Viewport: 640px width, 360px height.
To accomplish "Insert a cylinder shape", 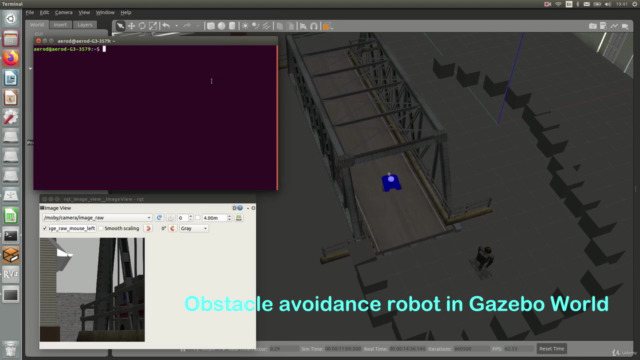I will click(x=232, y=26).
